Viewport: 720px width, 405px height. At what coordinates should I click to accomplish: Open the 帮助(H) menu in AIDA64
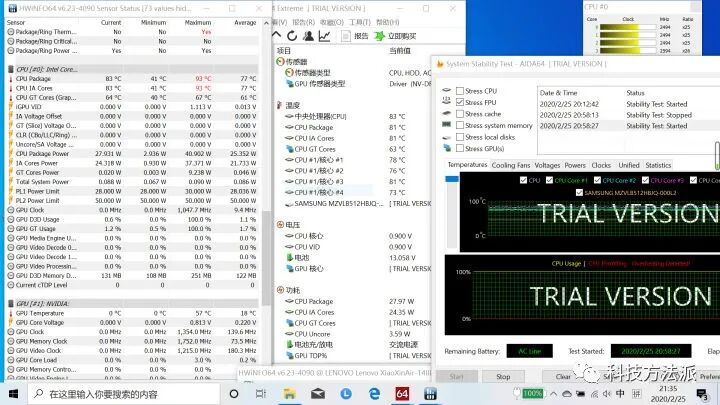(388, 22)
